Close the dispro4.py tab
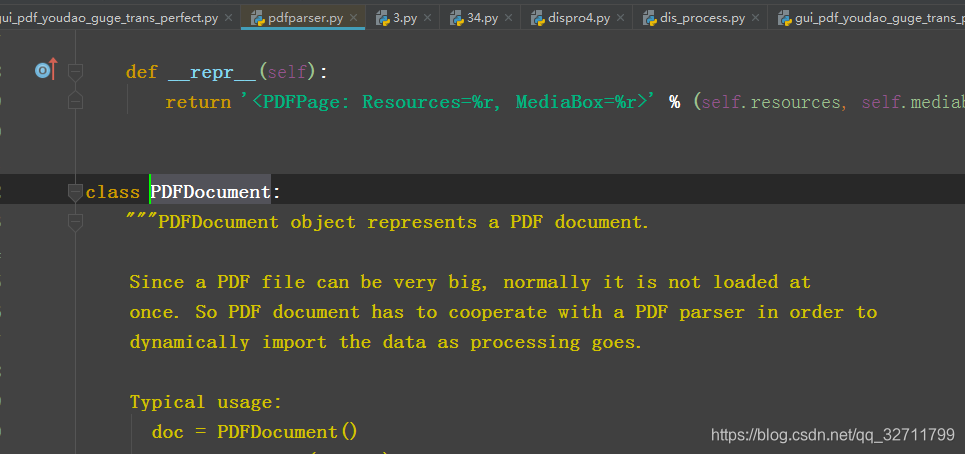Screen dimensions: 965x454 click(620, 18)
